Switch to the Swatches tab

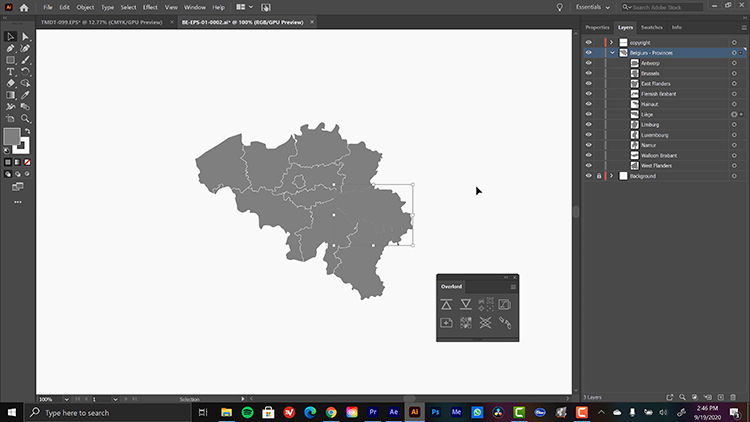coord(651,28)
